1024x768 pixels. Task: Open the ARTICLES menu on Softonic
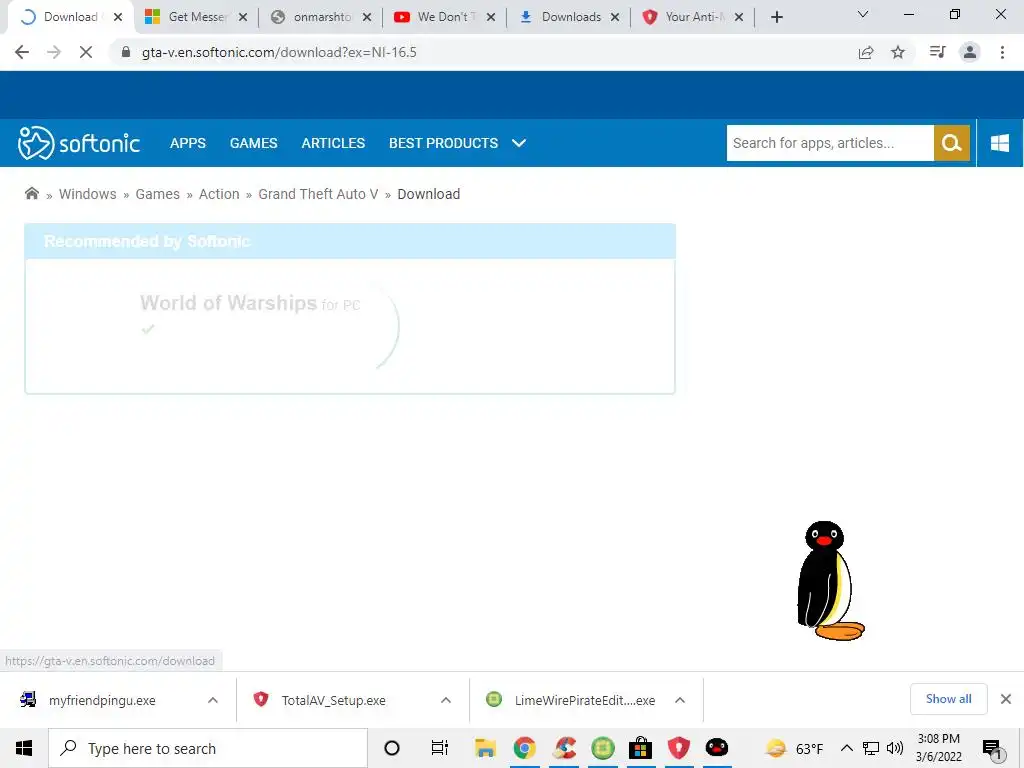(333, 143)
